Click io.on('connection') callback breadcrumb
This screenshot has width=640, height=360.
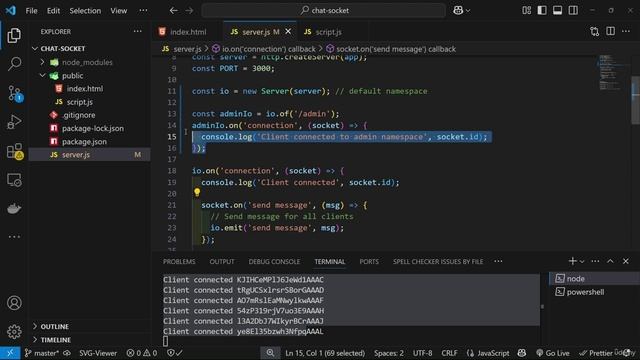264,49
